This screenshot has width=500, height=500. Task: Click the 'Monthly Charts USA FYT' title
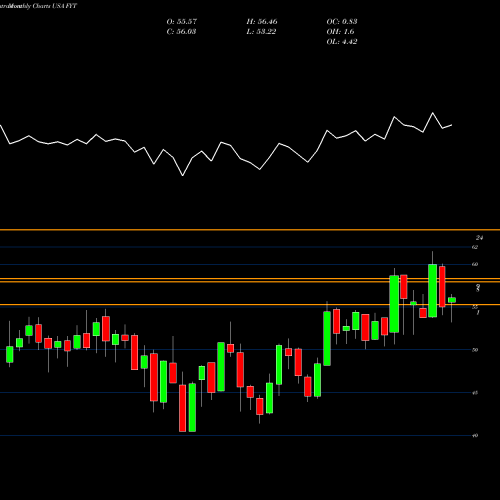point(42,6)
